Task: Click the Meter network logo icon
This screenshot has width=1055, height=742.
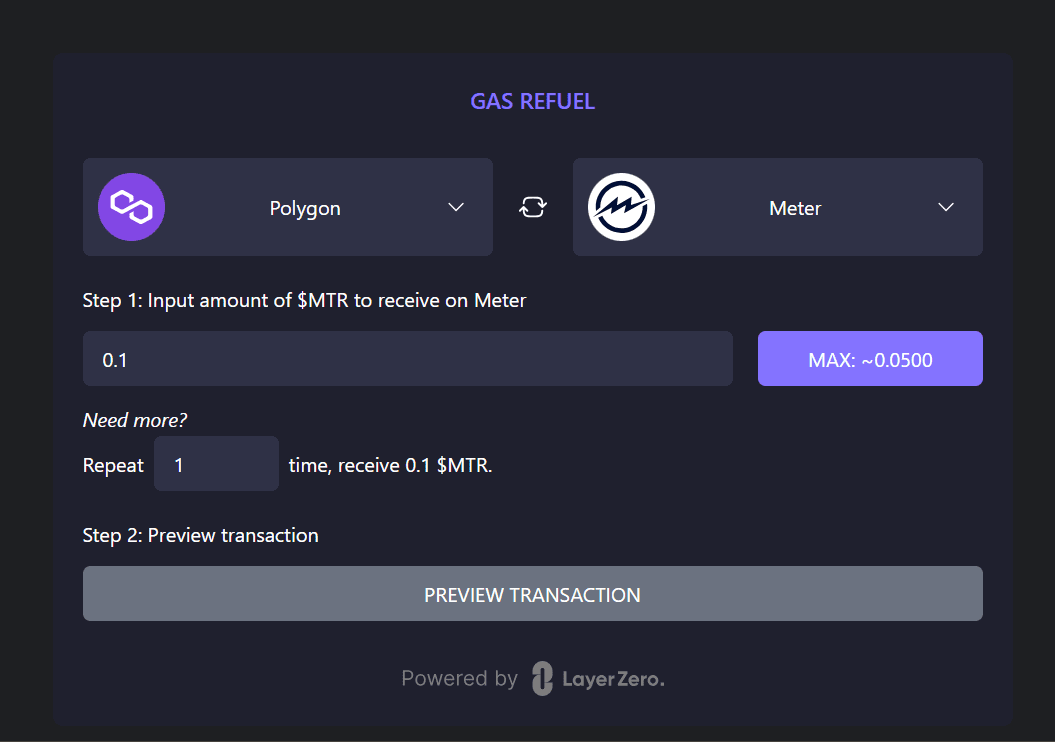Action: tap(621, 207)
